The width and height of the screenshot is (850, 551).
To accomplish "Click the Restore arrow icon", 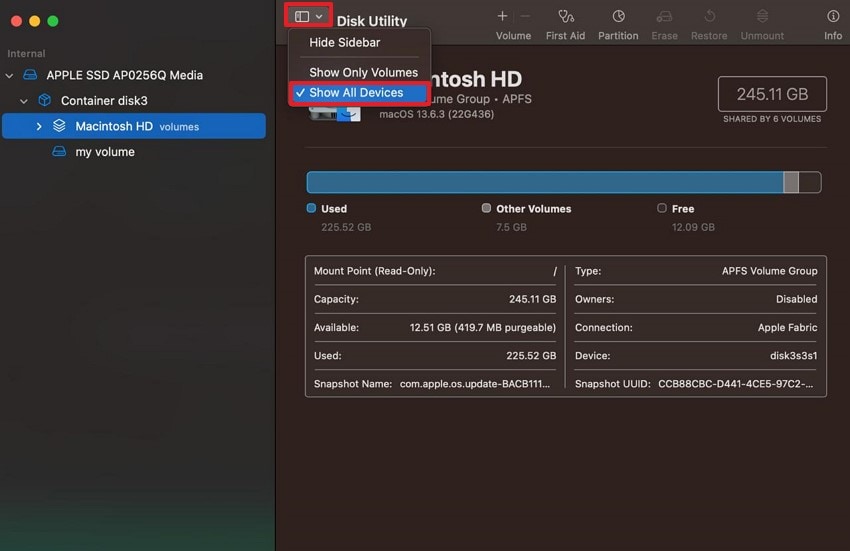I will 709,16.
